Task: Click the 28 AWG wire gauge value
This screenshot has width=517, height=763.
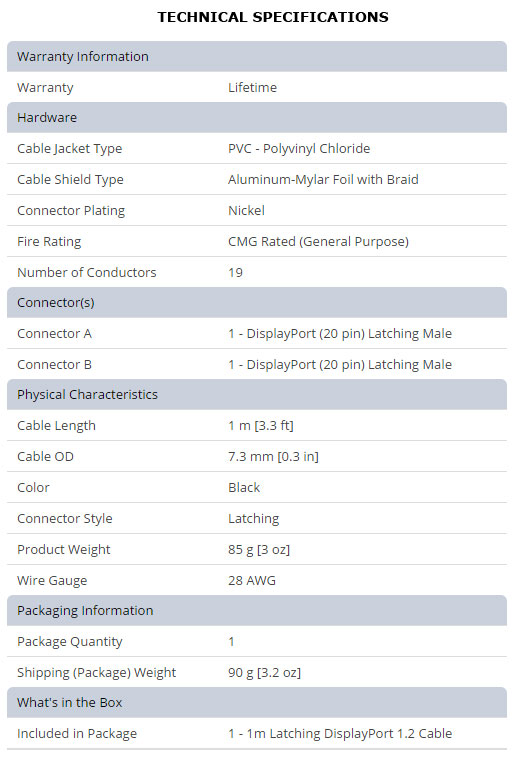Action: (252, 581)
